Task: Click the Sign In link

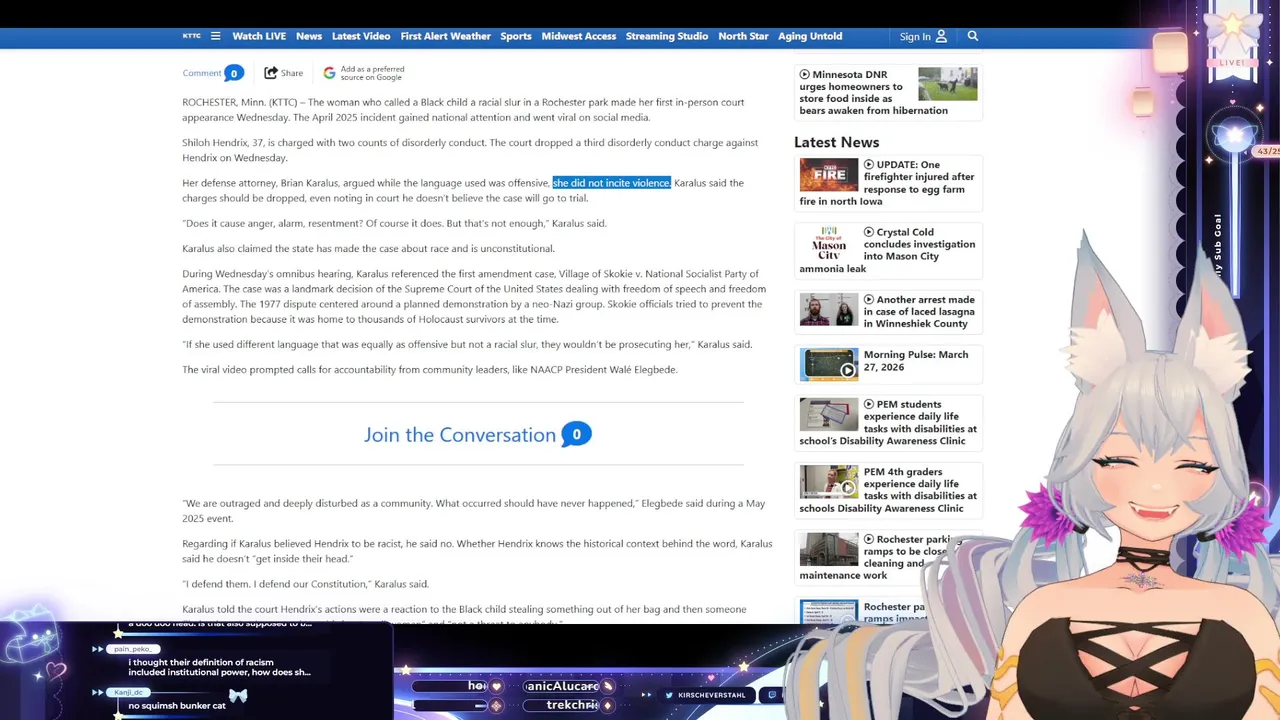Action: tap(915, 37)
